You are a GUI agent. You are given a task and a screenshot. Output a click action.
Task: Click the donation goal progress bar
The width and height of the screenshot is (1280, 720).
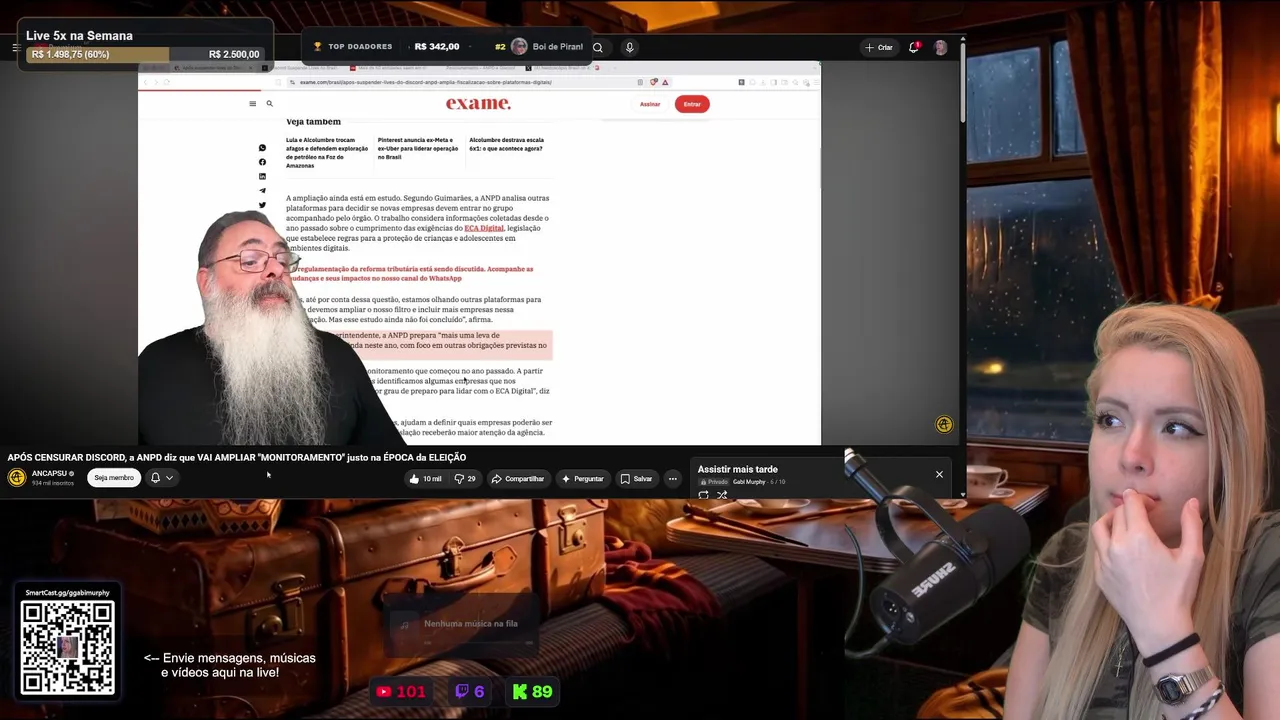[145, 54]
